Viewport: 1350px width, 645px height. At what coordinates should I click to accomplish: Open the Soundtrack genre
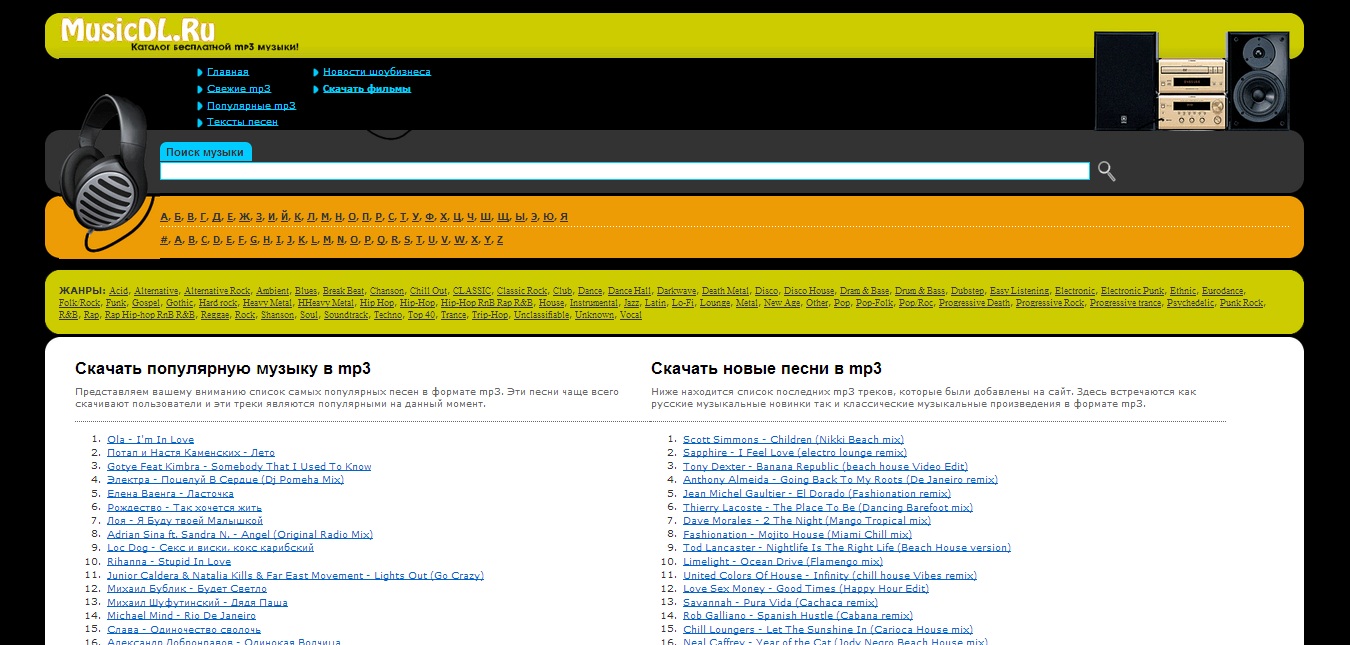(x=346, y=315)
